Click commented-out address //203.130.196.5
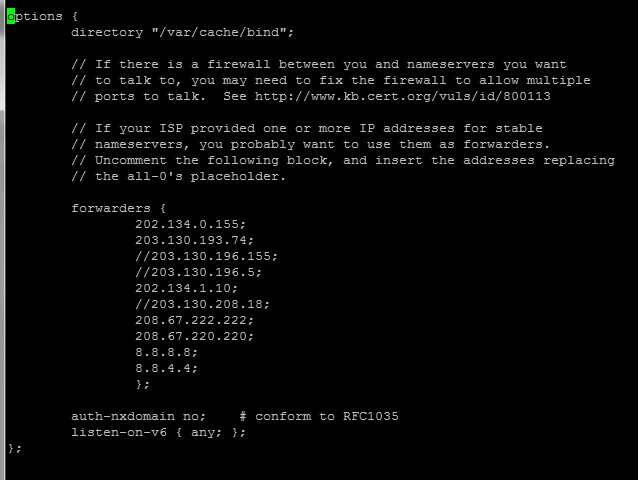The width and height of the screenshot is (638, 480). (x=199, y=272)
